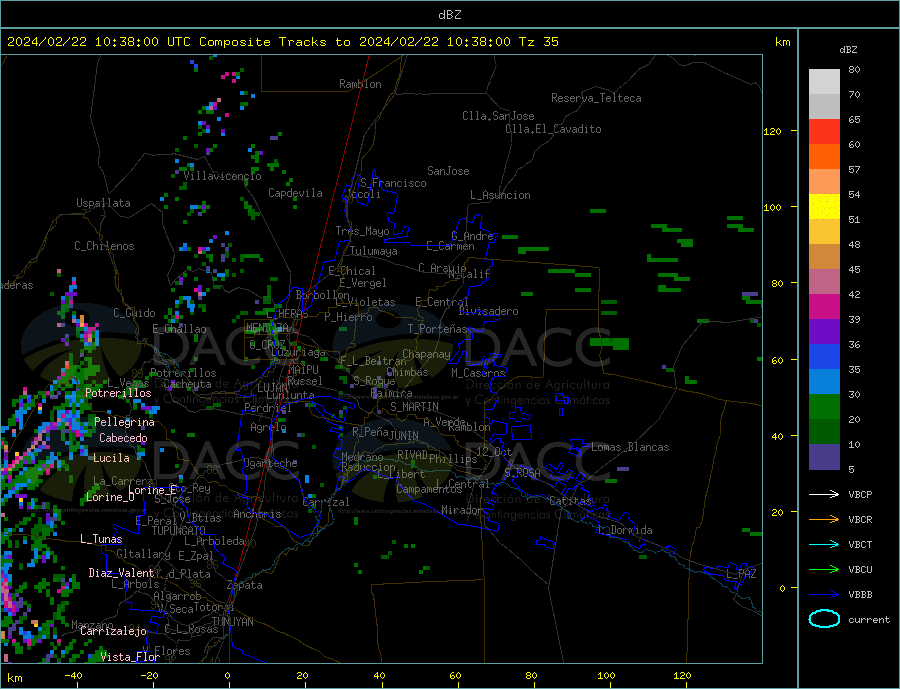This screenshot has height=689, width=900.
Task: Click the cyan VBCT arrow in legend
Action: point(824,544)
